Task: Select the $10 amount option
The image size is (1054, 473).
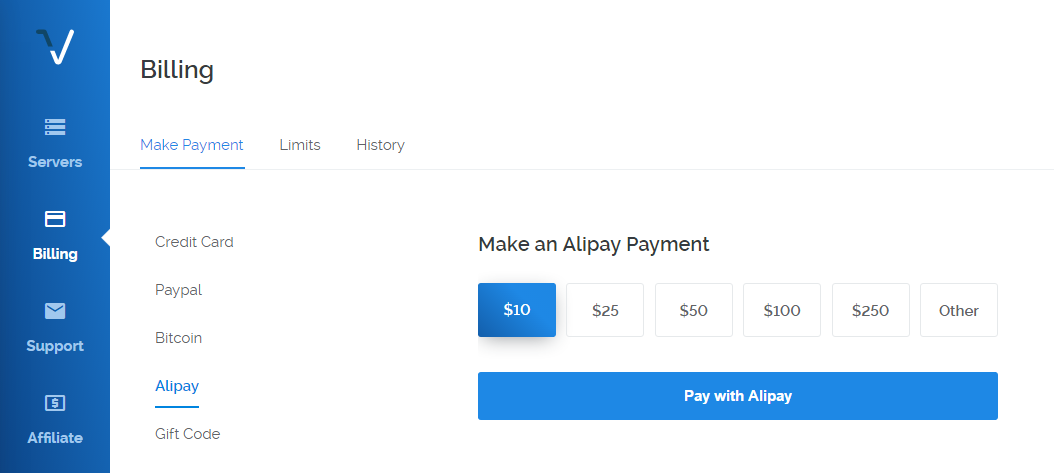Action: coord(517,310)
